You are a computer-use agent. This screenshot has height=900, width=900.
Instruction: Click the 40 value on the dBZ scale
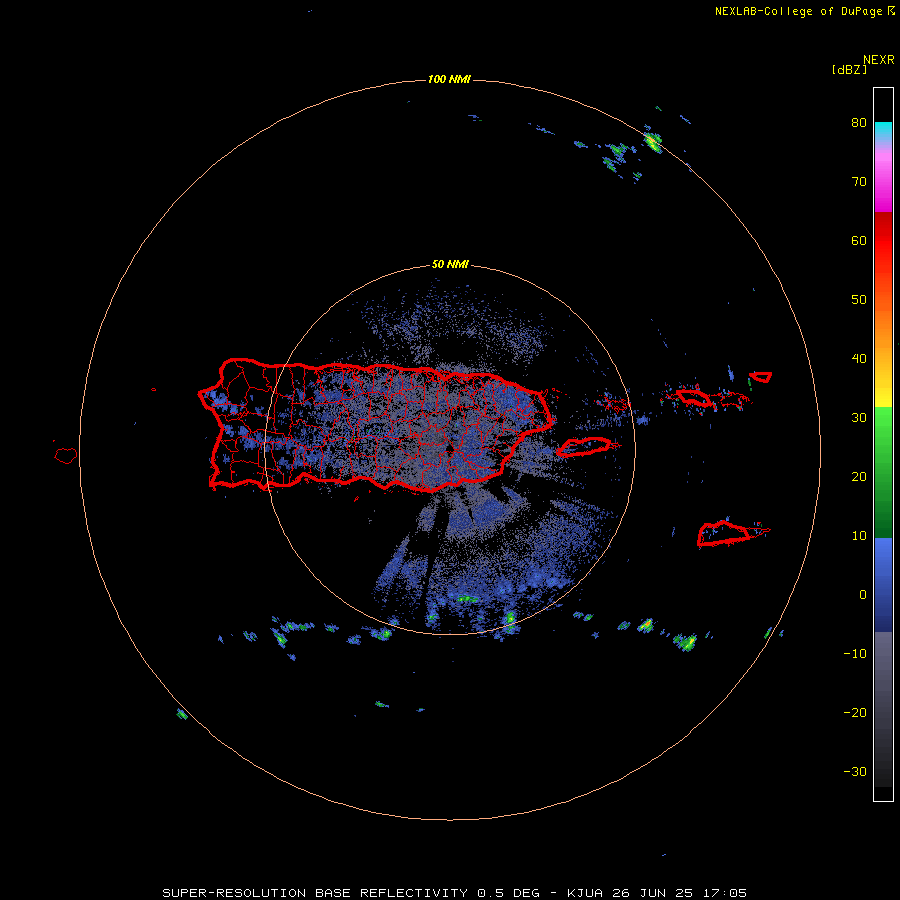pos(859,359)
